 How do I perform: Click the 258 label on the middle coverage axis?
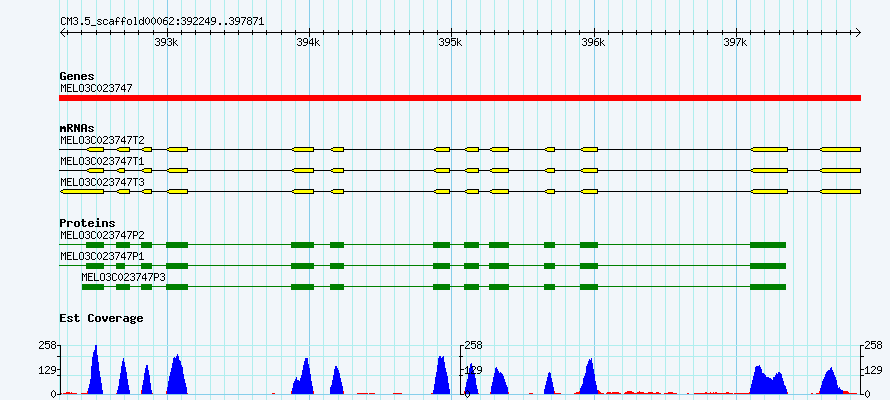click(x=473, y=345)
